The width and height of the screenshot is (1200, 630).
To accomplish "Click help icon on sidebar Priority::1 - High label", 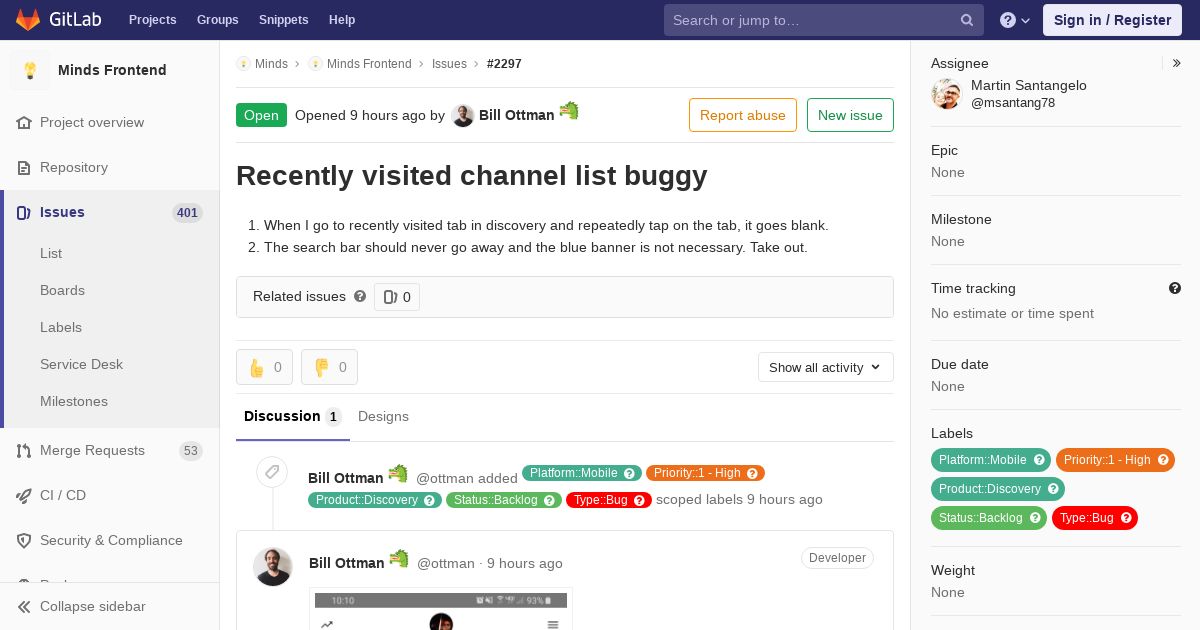I will click(x=1163, y=460).
